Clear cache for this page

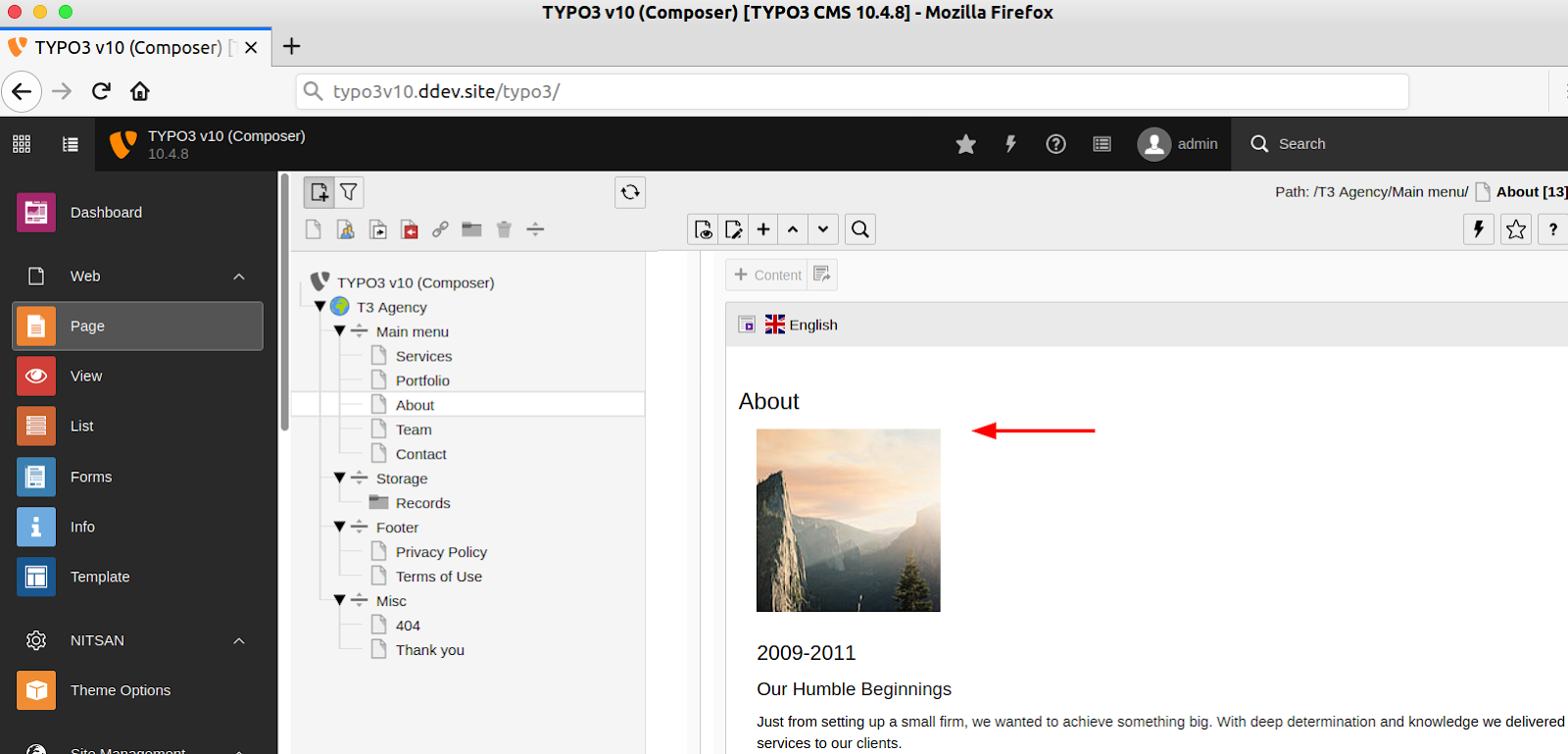coord(1479,229)
